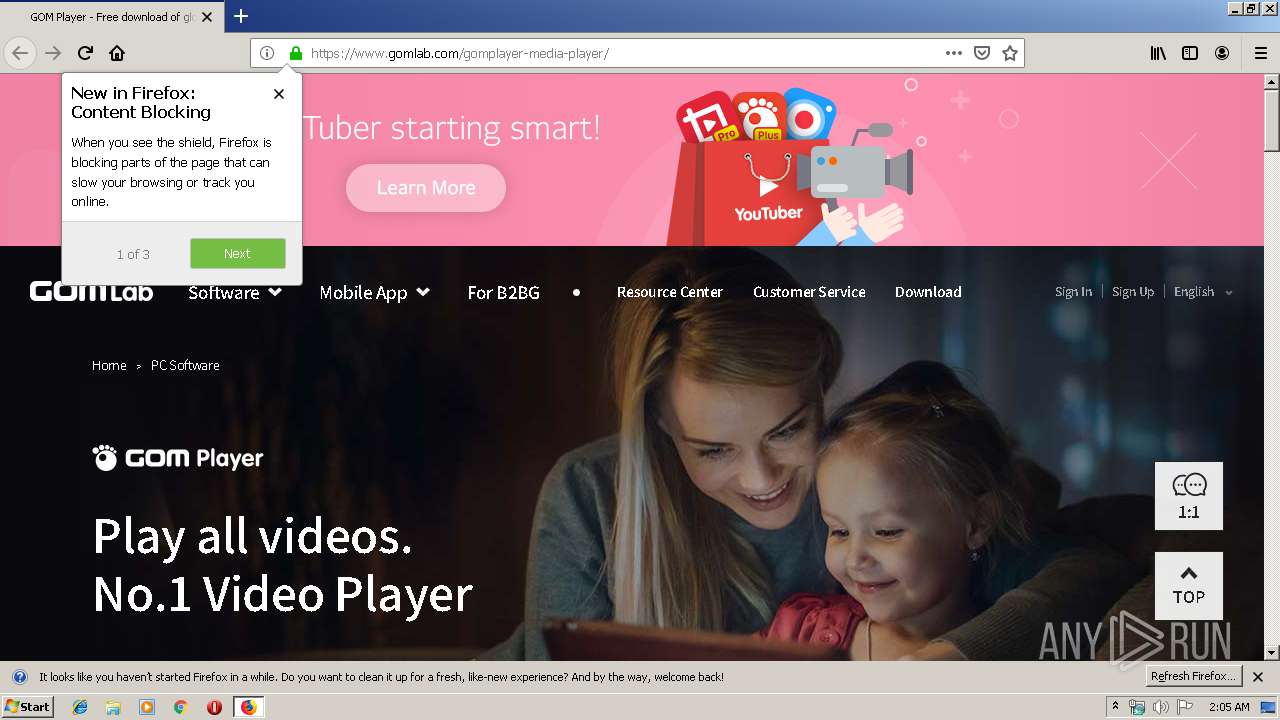Open the Windows Start menu
This screenshot has width=1280, height=720.
[28, 707]
